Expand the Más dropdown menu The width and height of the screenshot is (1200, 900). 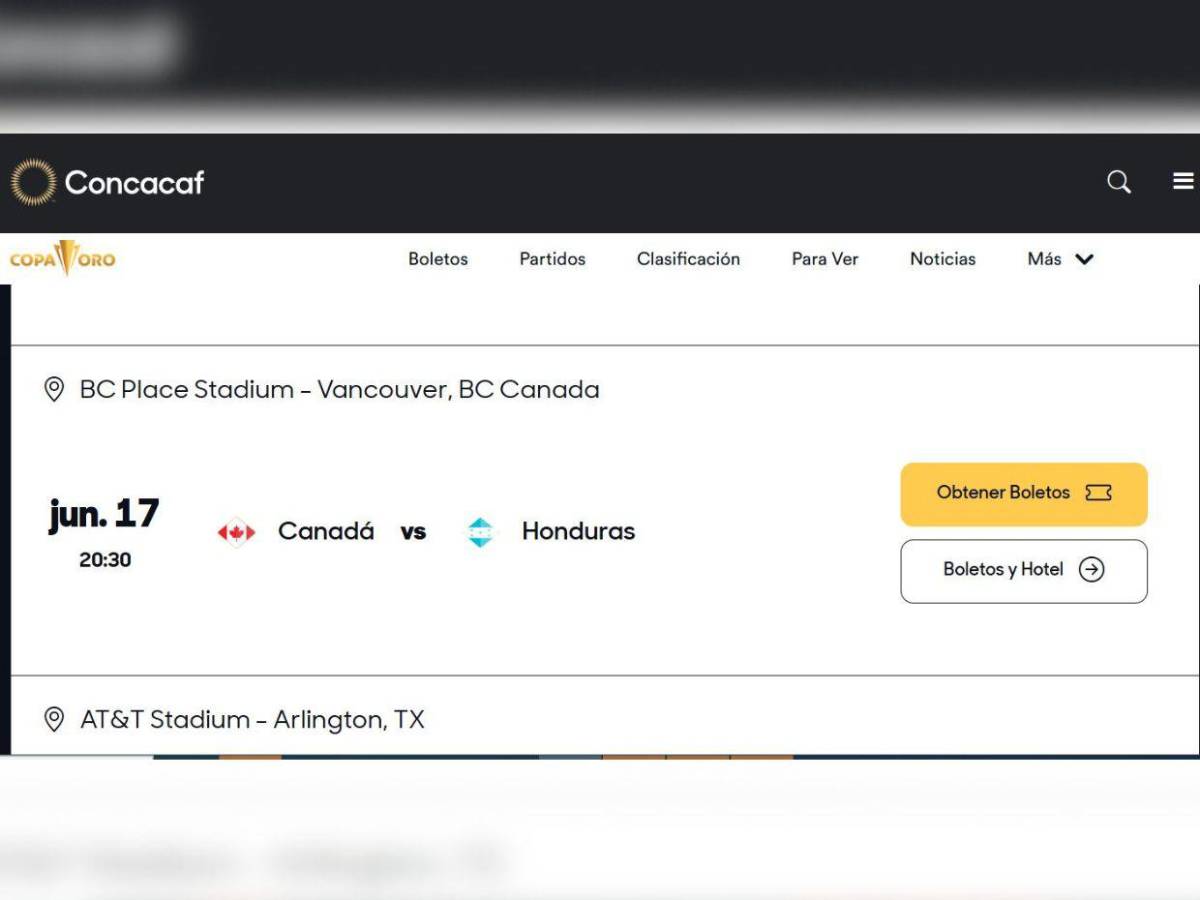(1060, 259)
